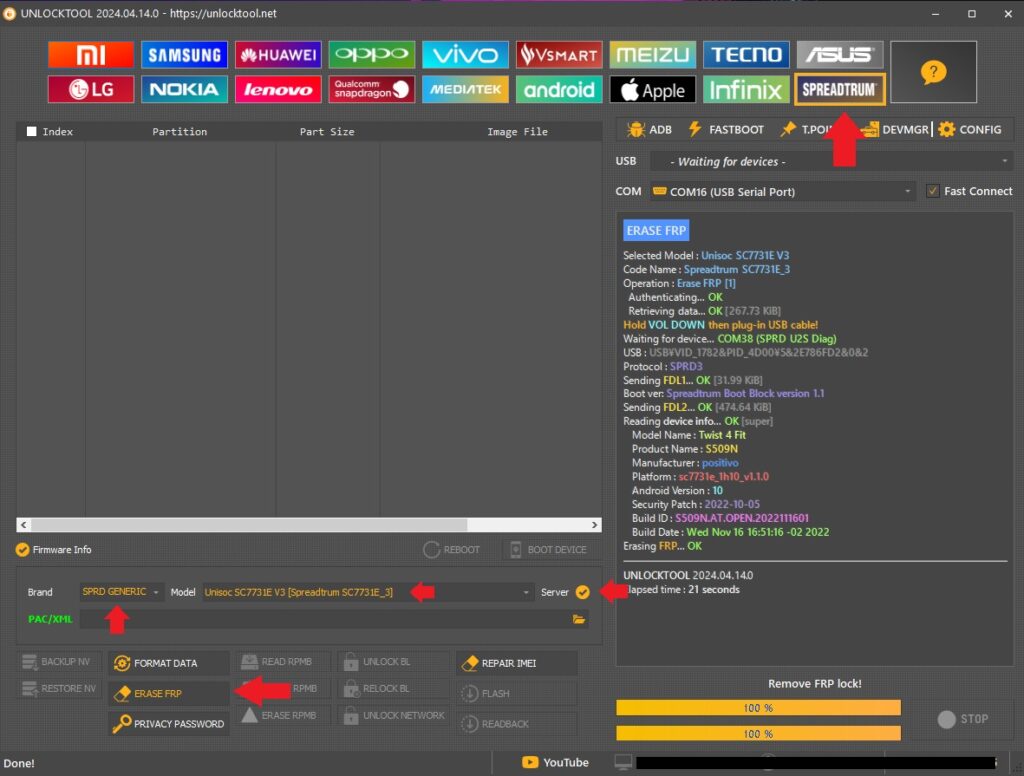Select the Spreadtrum brand tile

pyautogui.click(x=840, y=90)
